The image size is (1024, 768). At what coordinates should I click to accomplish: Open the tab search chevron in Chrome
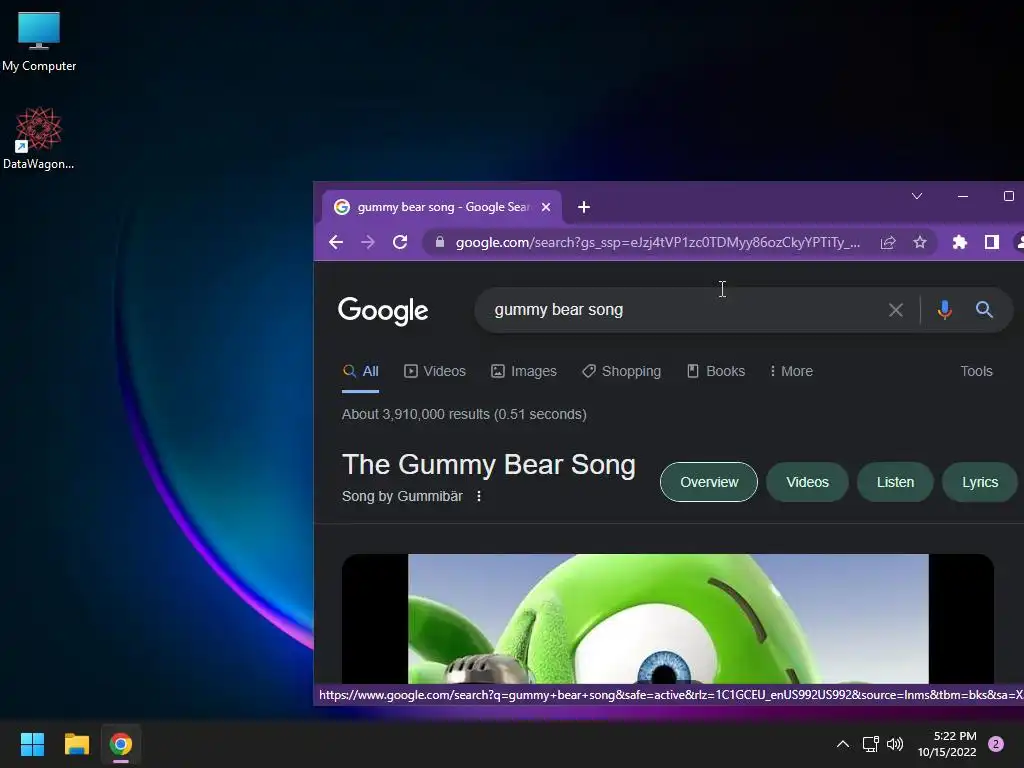[x=917, y=196]
